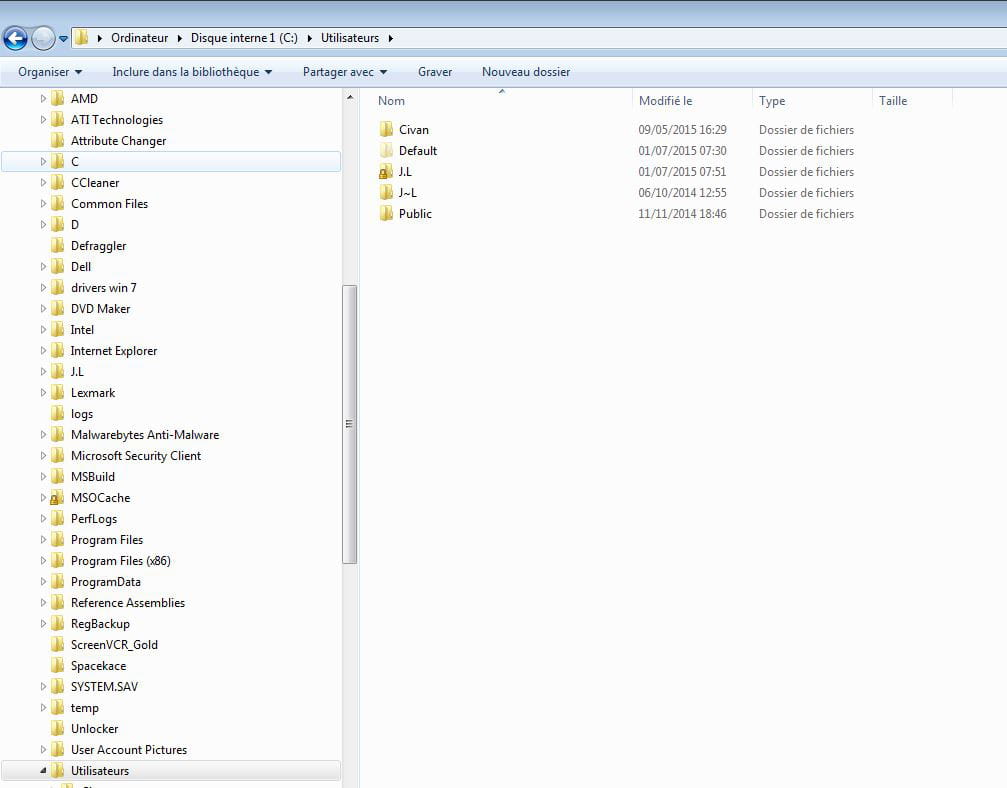
Task: Open recent locations dropdown arrow
Action: 64,39
